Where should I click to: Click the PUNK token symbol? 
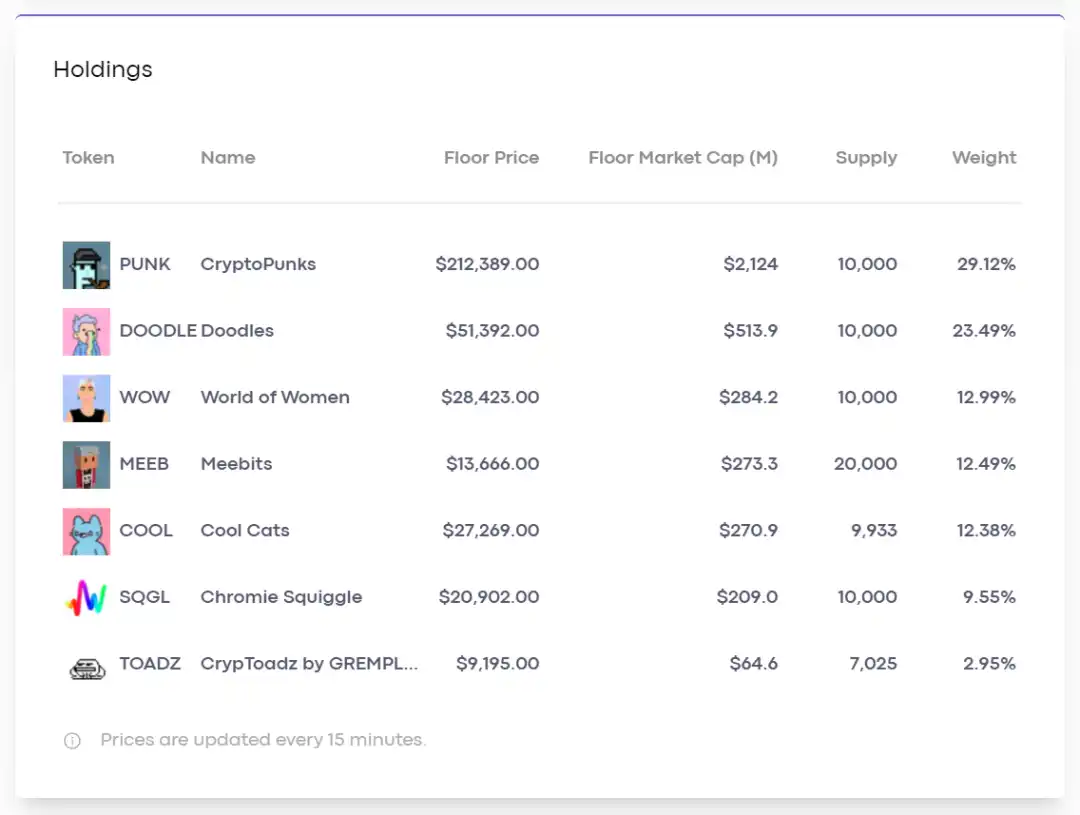tap(145, 265)
